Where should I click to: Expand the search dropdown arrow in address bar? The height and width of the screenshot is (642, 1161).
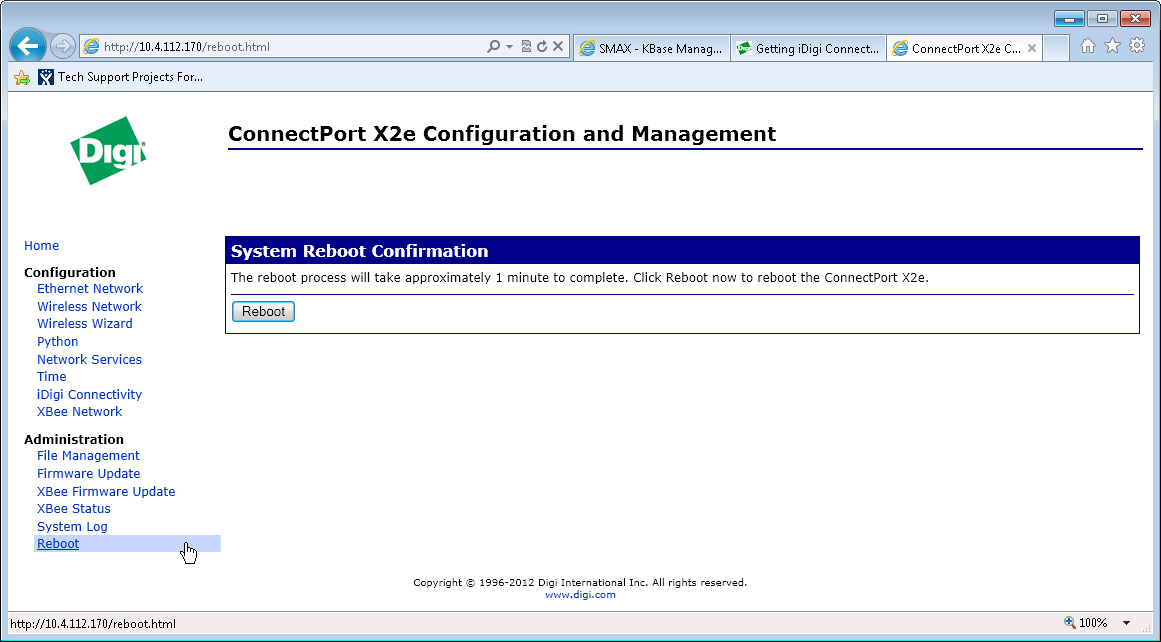(x=509, y=47)
